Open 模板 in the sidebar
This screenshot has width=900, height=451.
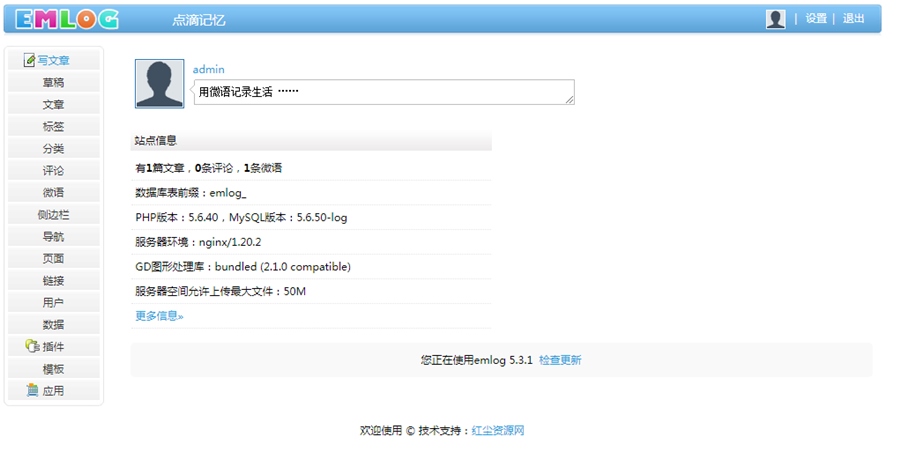click(53, 368)
